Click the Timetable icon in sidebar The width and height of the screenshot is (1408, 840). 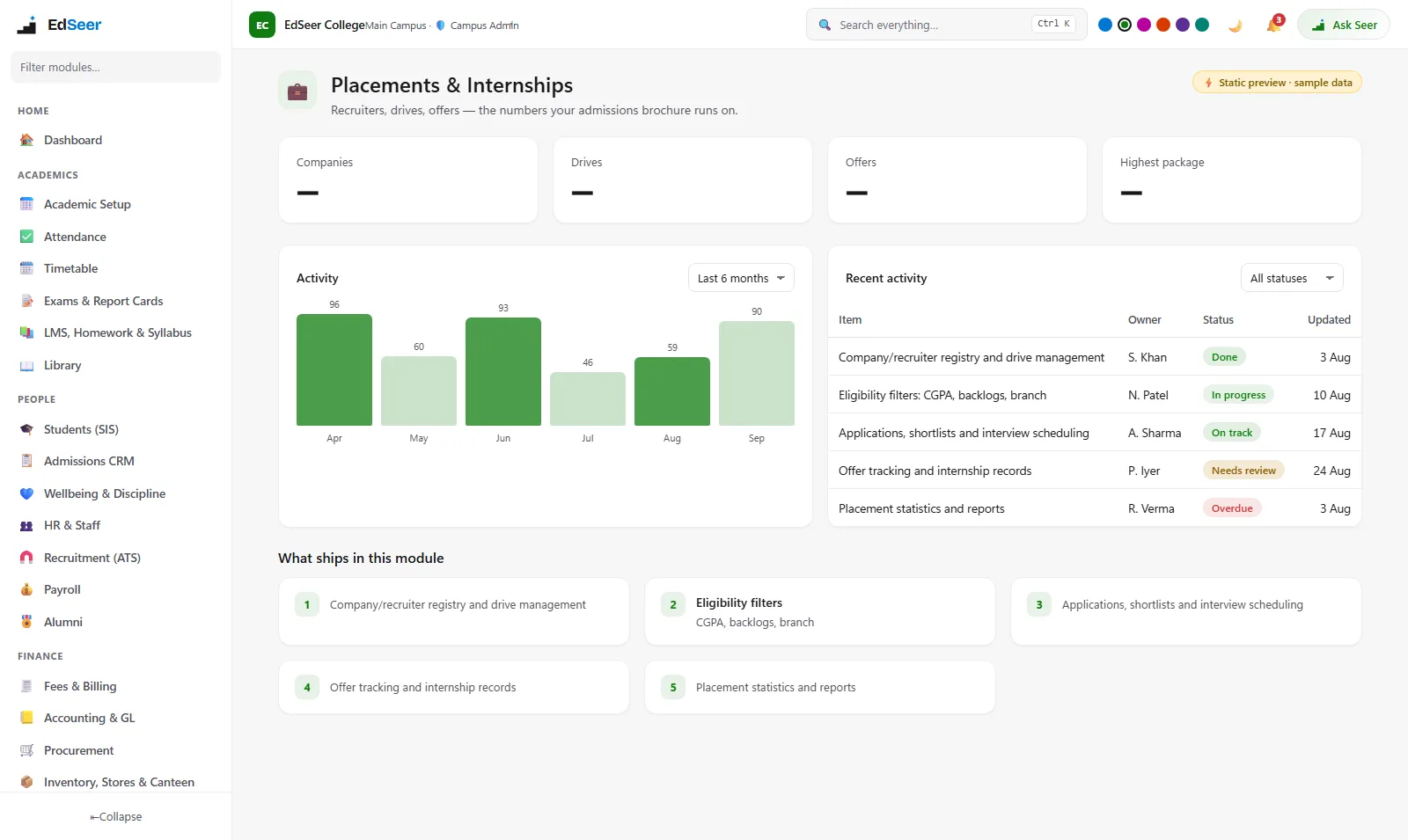[26, 268]
